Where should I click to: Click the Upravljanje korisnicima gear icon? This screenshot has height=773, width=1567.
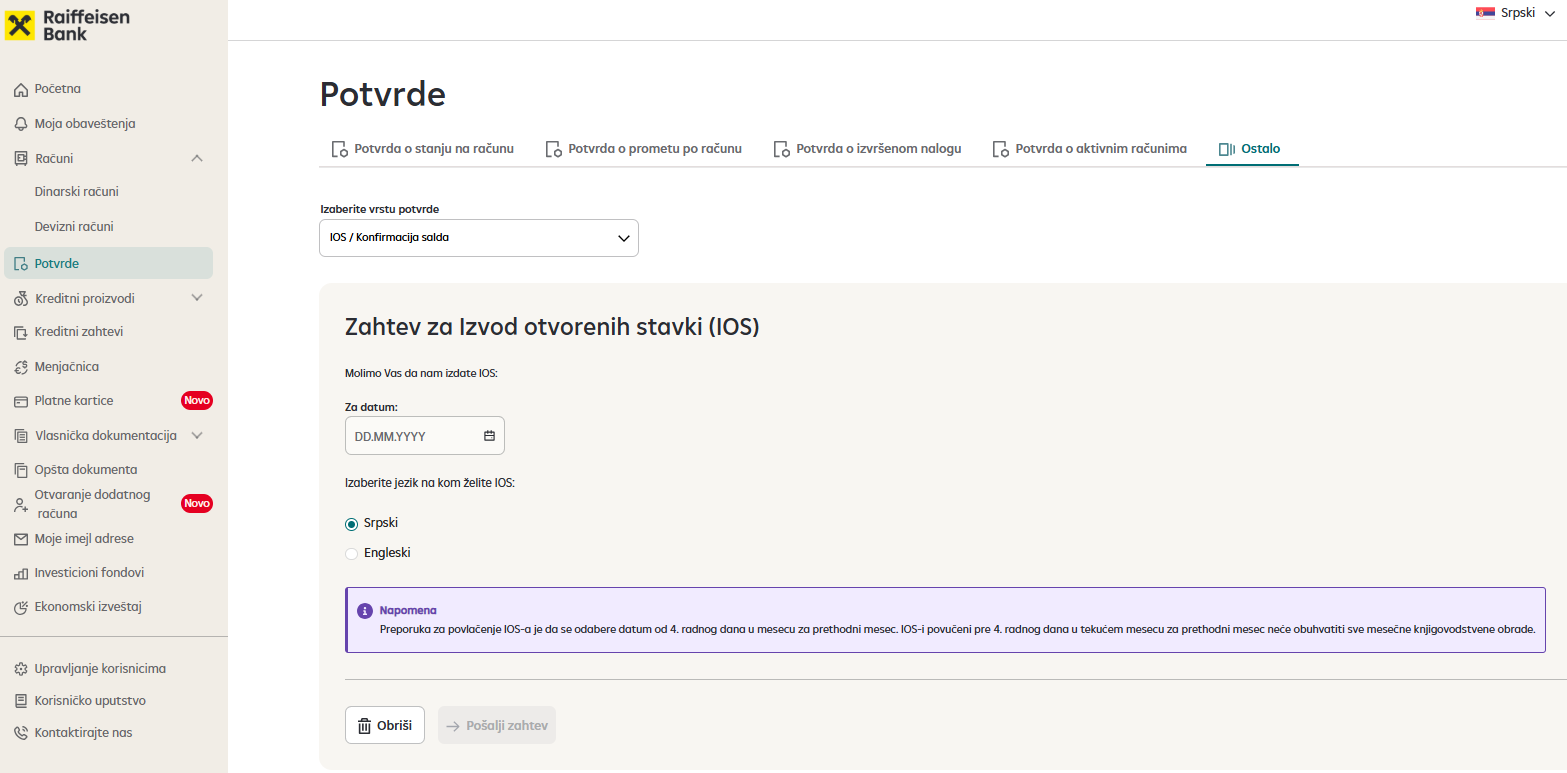[x=21, y=669]
